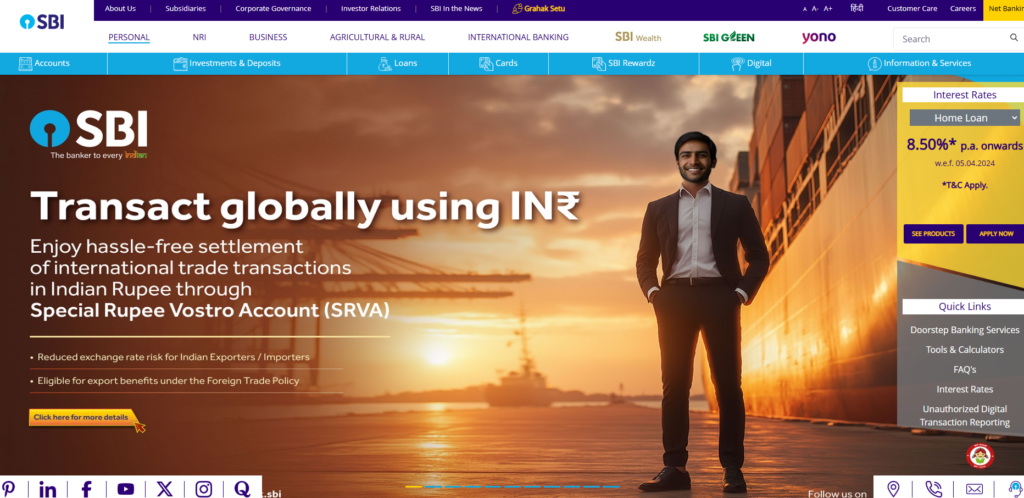This screenshot has width=1024, height=498.
Task: Open the Instagram social icon
Action: tap(204, 489)
